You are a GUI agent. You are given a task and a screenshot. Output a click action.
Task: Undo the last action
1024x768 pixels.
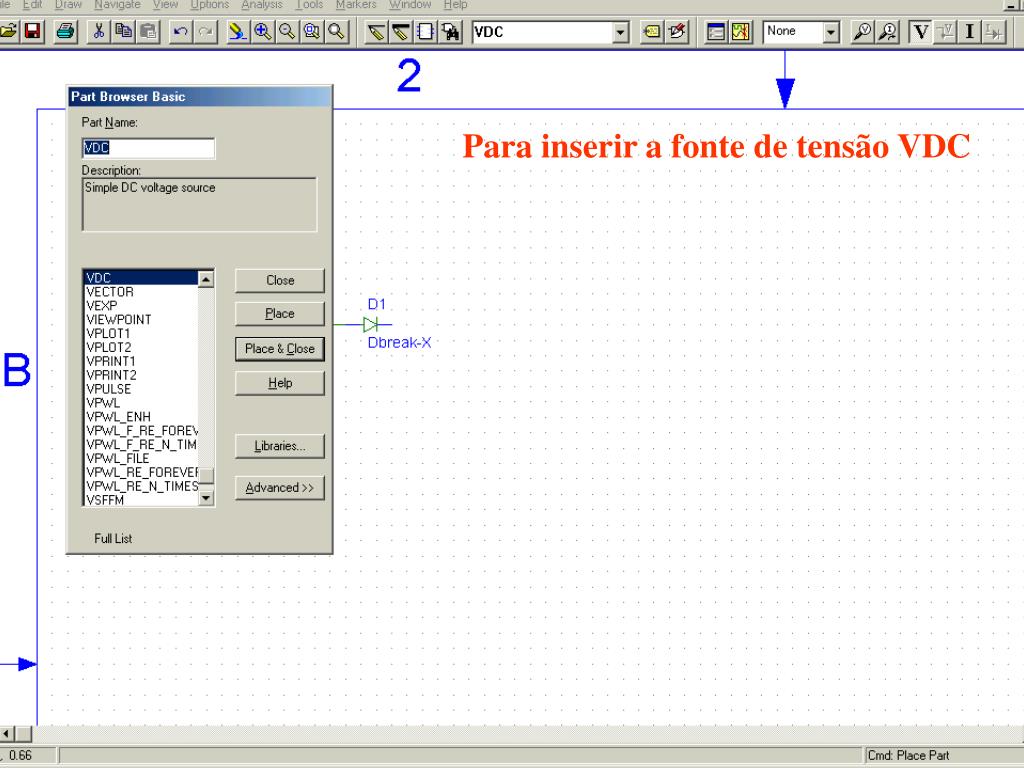181,31
